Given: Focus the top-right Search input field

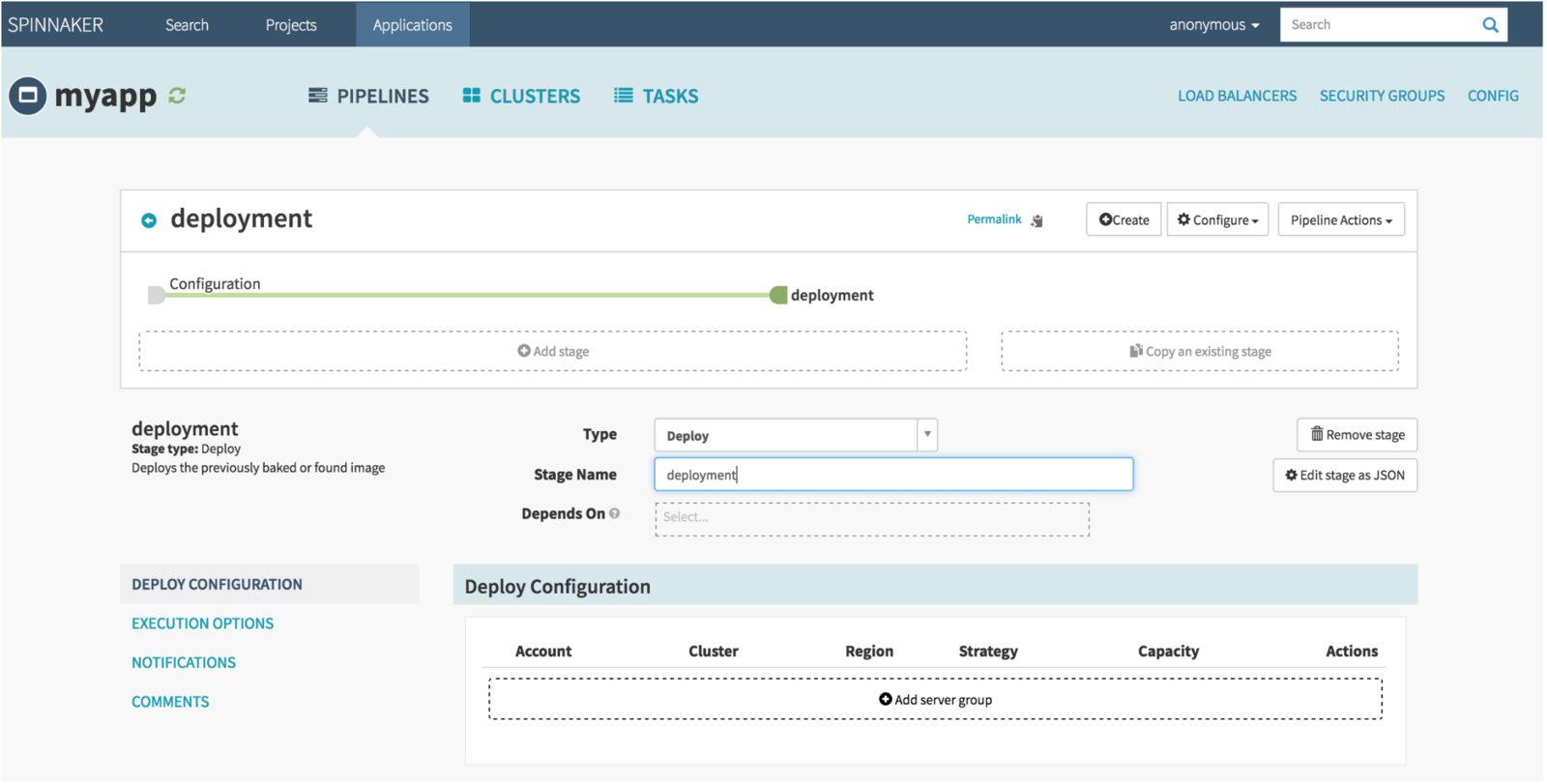Looking at the screenshot, I should pyautogui.click(x=1379, y=25).
